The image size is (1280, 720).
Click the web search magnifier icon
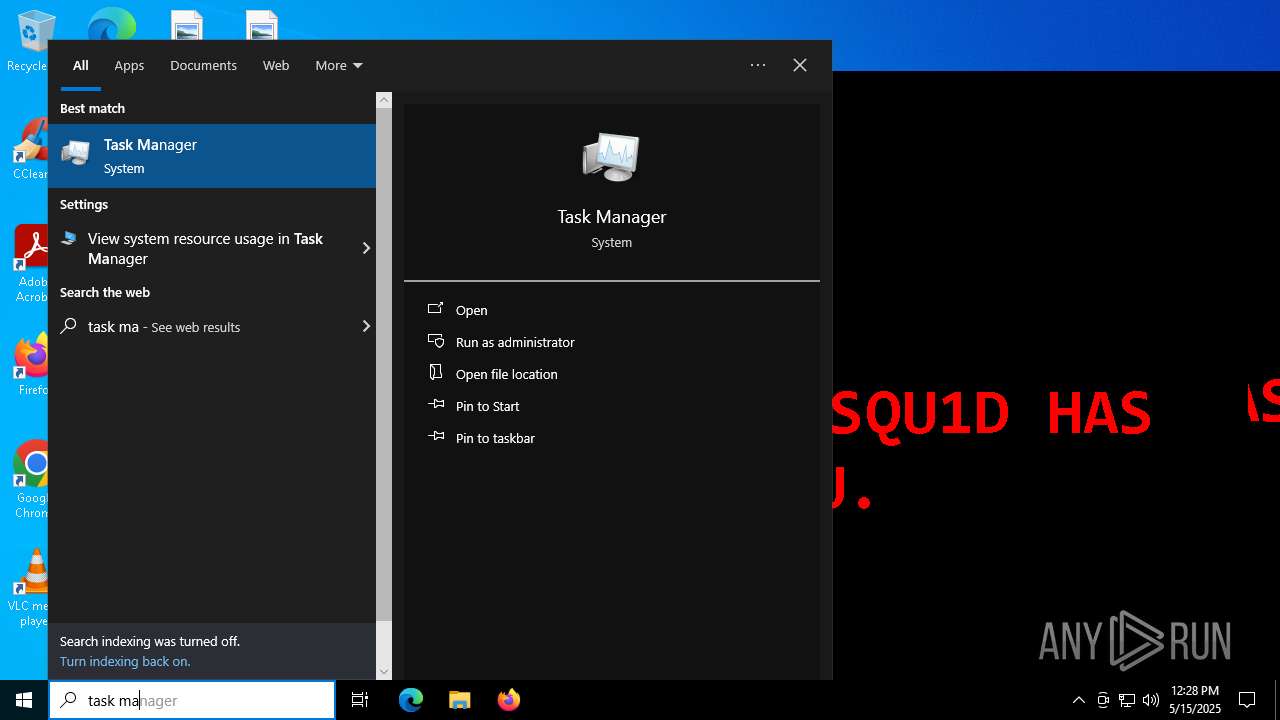pyautogui.click(x=69, y=326)
